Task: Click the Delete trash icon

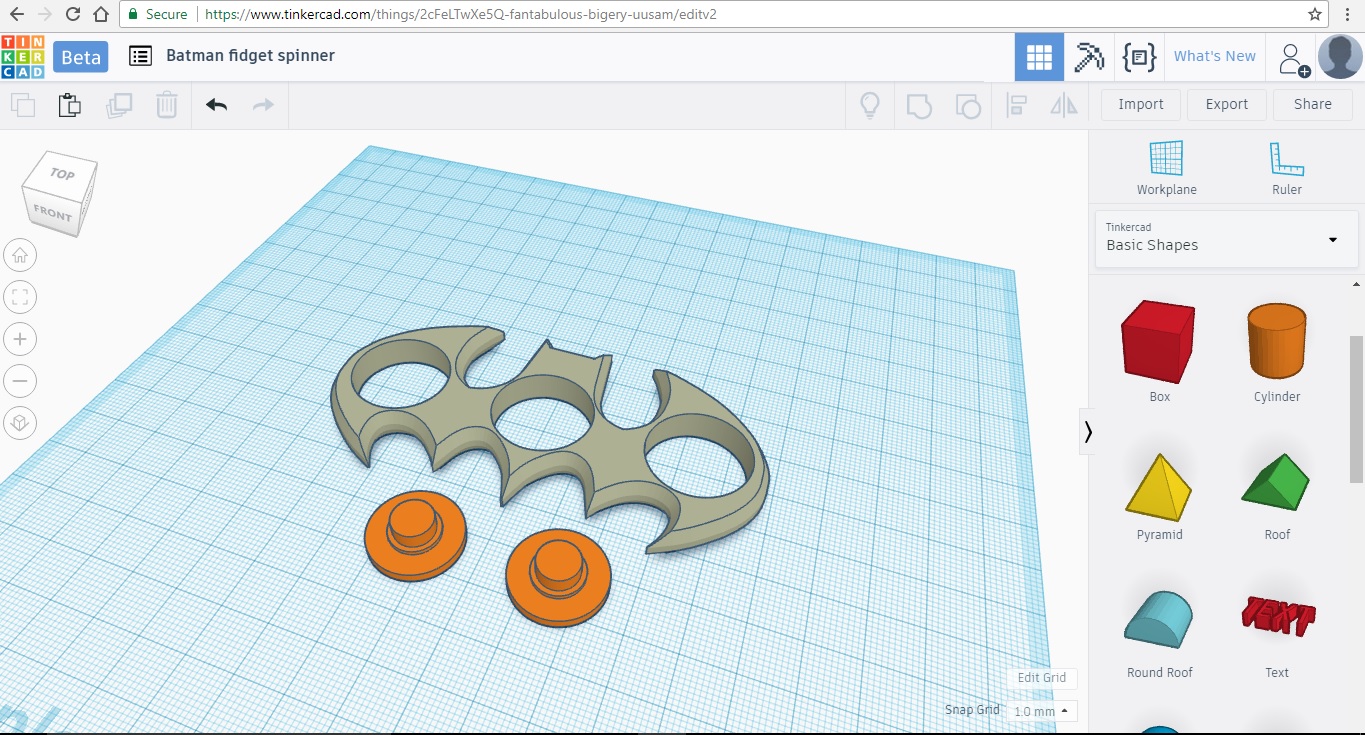Action: (167, 105)
